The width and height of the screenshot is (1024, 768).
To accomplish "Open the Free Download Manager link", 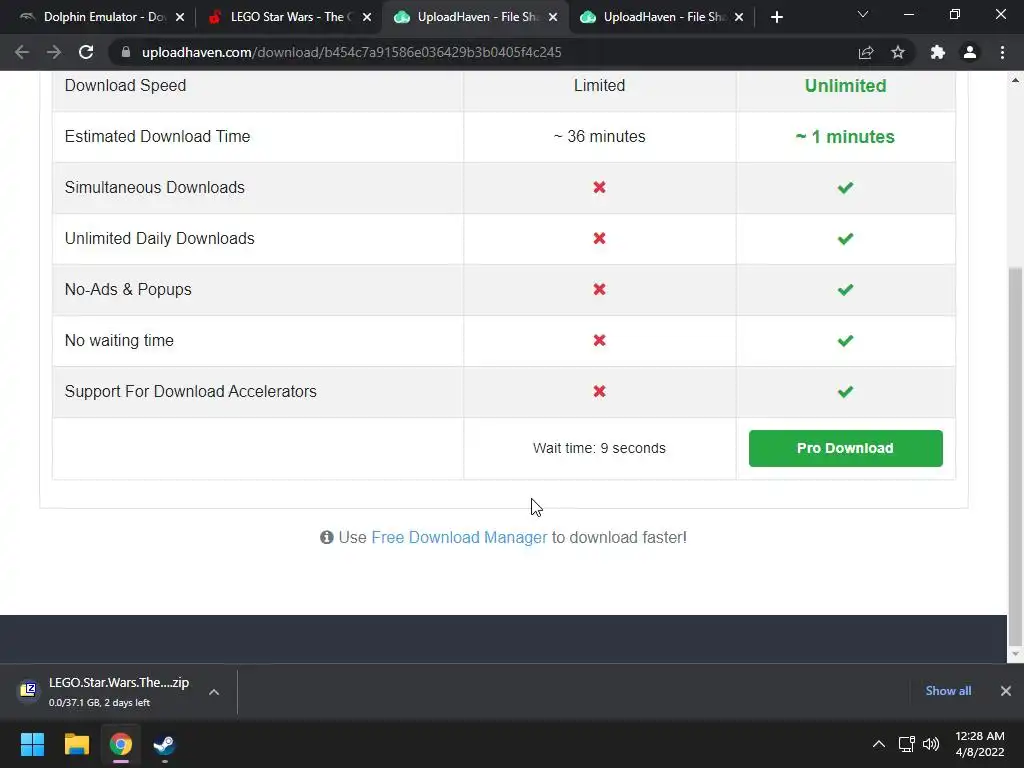I will 459,537.
